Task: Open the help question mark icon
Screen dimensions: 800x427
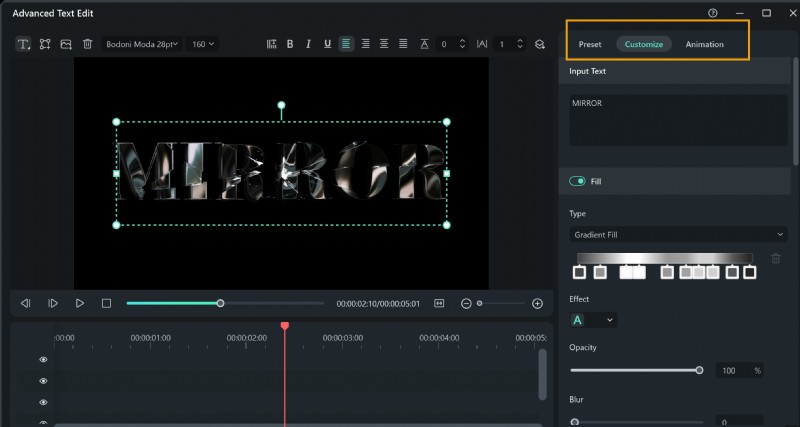Action: (713, 13)
